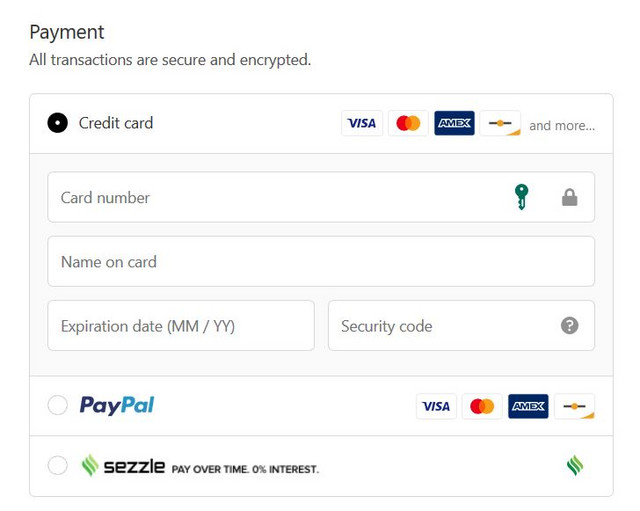Show more card types via "and more..."

562,126
